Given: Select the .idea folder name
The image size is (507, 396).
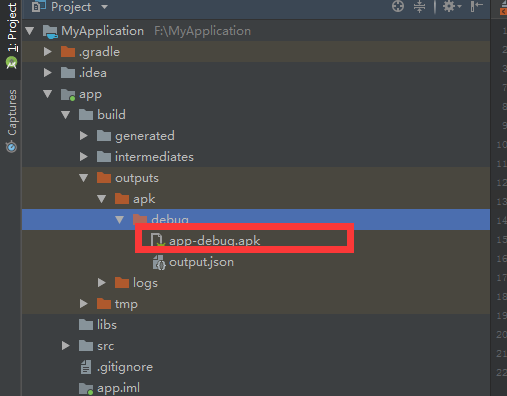Looking at the screenshot, I should [93, 73].
